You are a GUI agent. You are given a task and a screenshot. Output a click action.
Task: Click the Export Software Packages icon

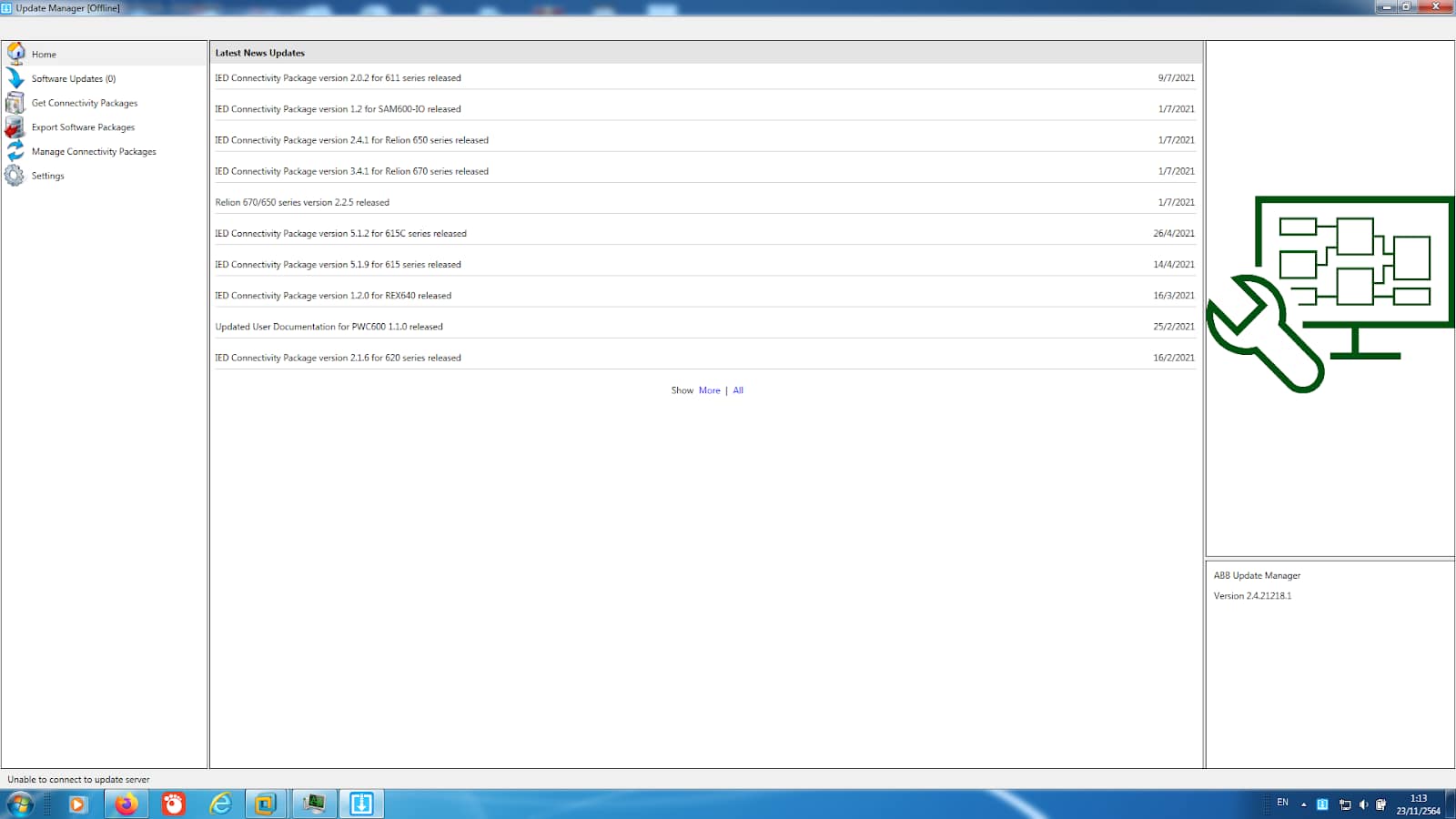pyautogui.click(x=15, y=127)
